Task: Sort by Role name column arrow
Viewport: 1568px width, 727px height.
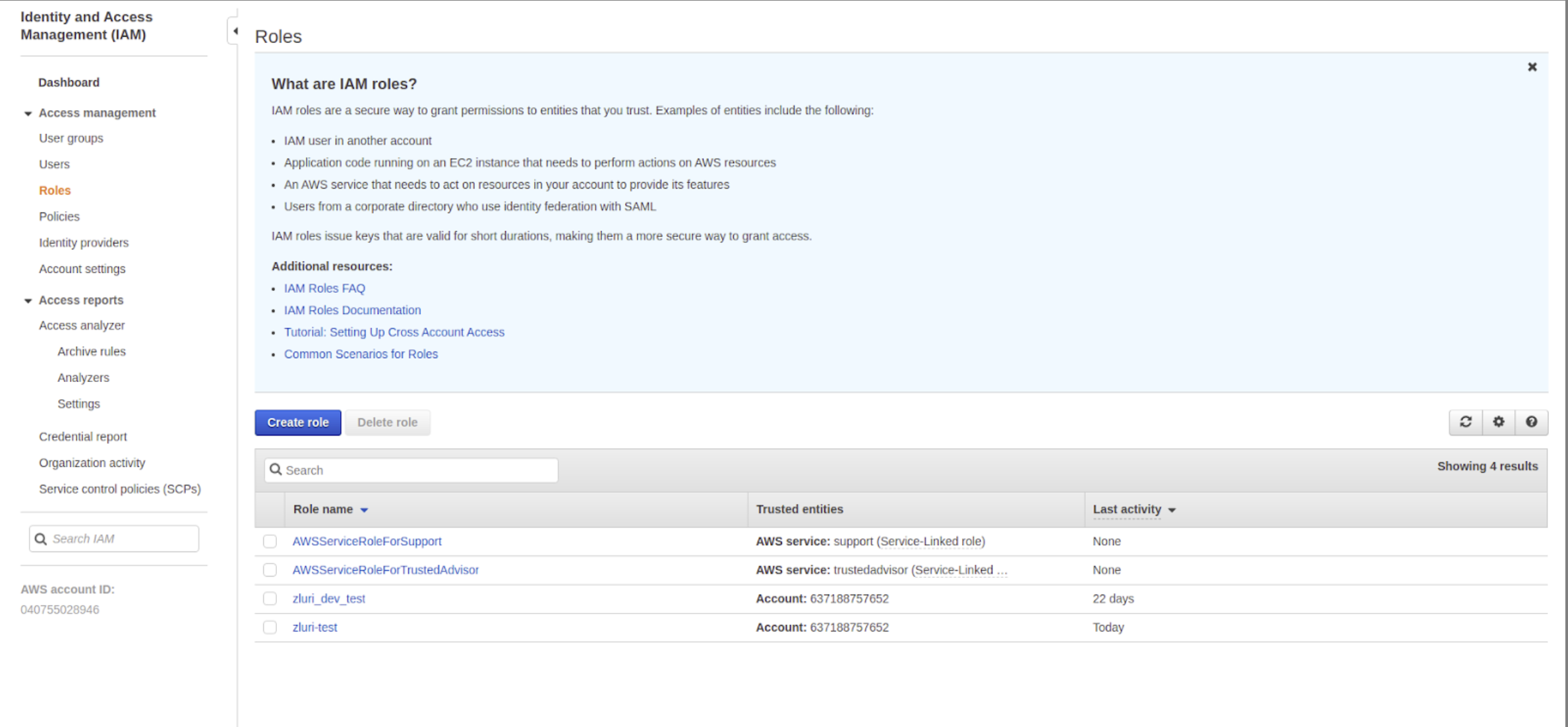Action: pos(364,510)
